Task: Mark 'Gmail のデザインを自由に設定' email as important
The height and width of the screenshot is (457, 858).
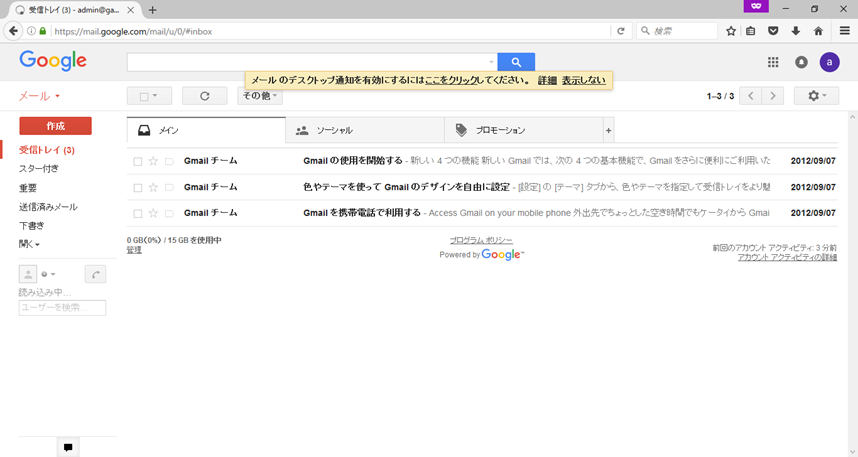Action: [169, 188]
